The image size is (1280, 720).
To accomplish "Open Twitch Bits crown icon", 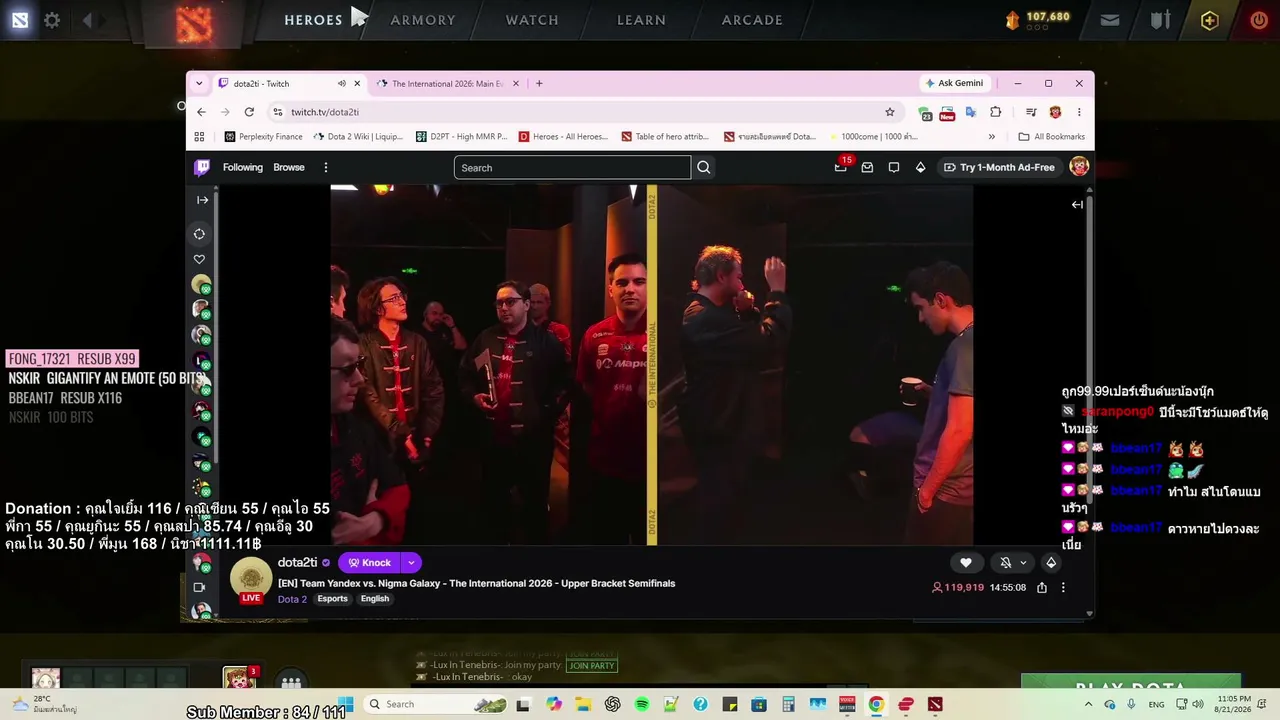I will pos(920,167).
